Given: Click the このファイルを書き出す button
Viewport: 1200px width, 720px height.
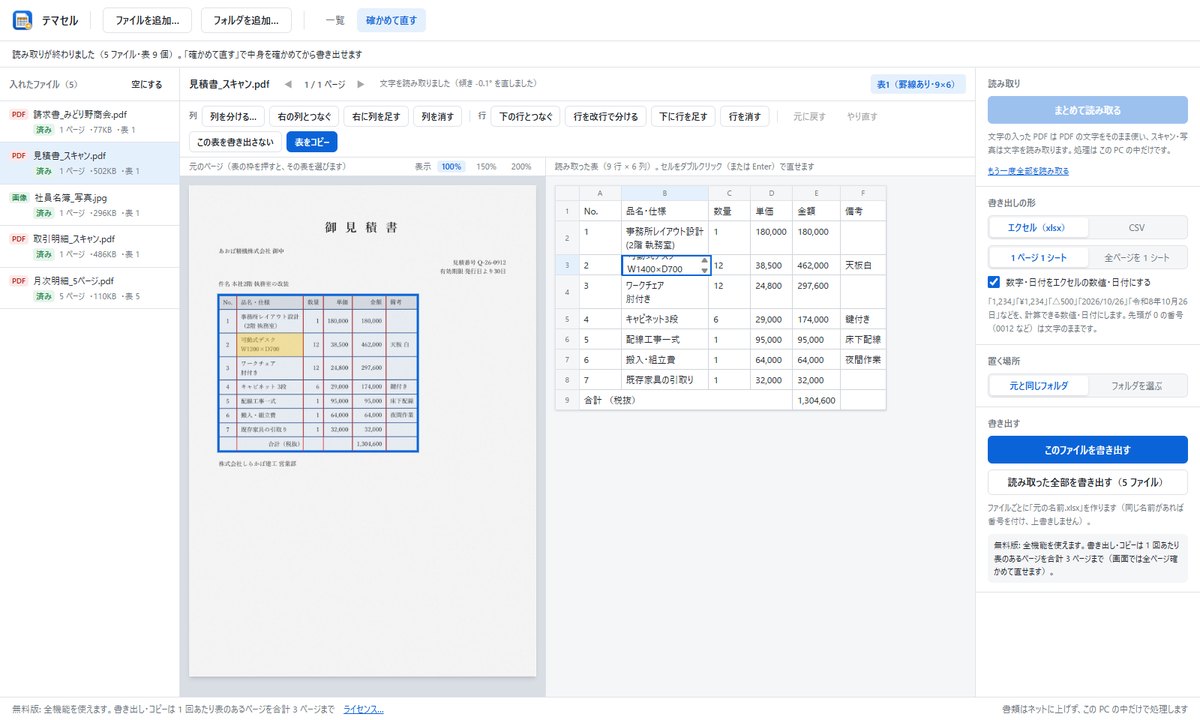Looking at the screenshot, I should [x=1087, y=450].
